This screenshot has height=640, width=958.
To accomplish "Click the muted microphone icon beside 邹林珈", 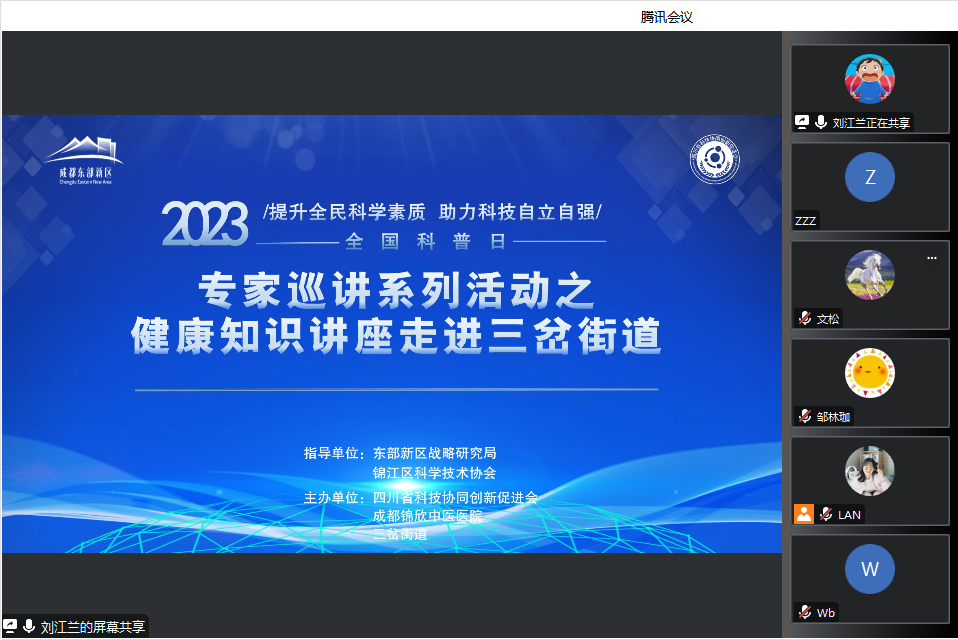I will [x=804, y=416].
